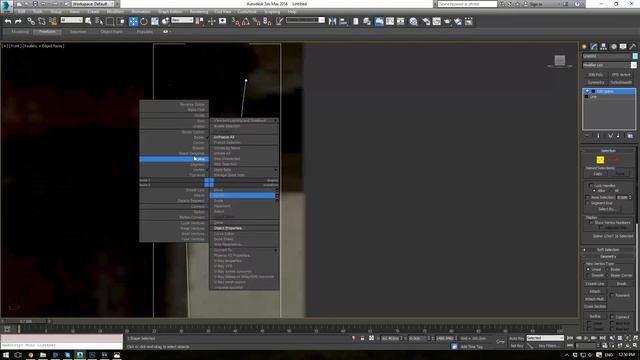Select the Linear vertex type radio

pos(588,269)
